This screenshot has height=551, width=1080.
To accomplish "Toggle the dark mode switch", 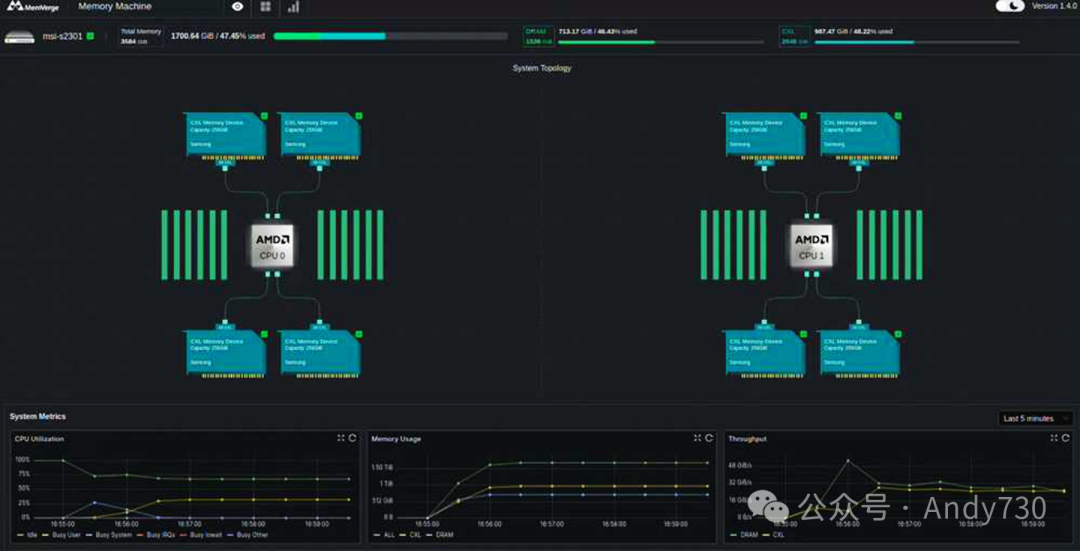I will [1010, 6].
